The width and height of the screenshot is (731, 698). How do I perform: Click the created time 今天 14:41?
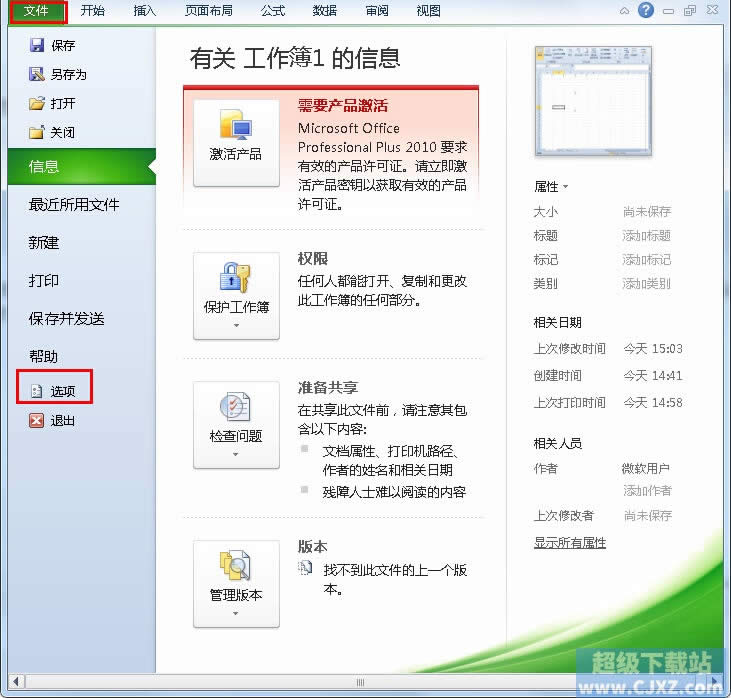click(x=653, y=376)
